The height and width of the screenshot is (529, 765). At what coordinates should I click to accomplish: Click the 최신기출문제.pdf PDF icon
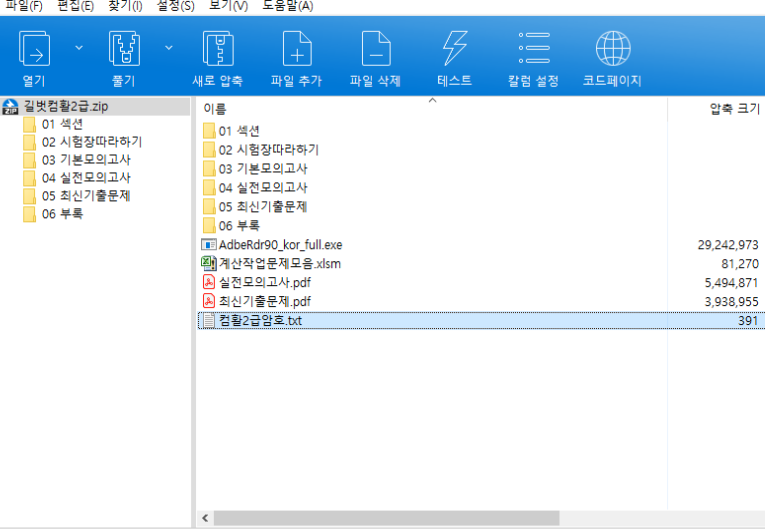pos(209,302)
